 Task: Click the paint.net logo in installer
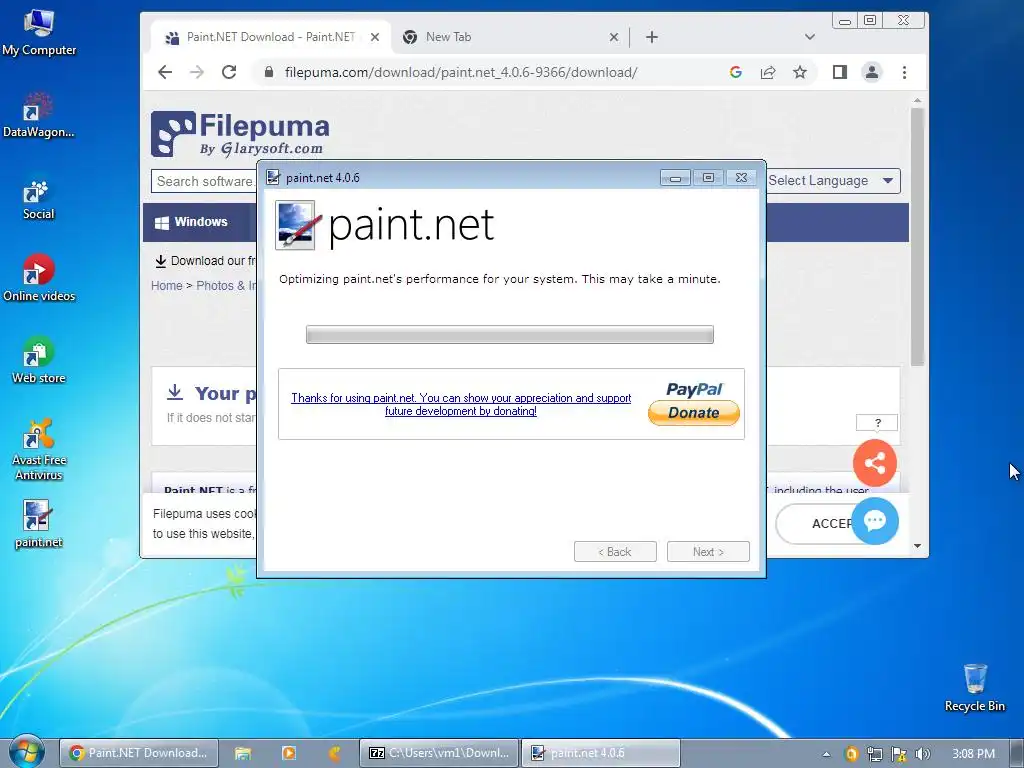click(385, 225)
